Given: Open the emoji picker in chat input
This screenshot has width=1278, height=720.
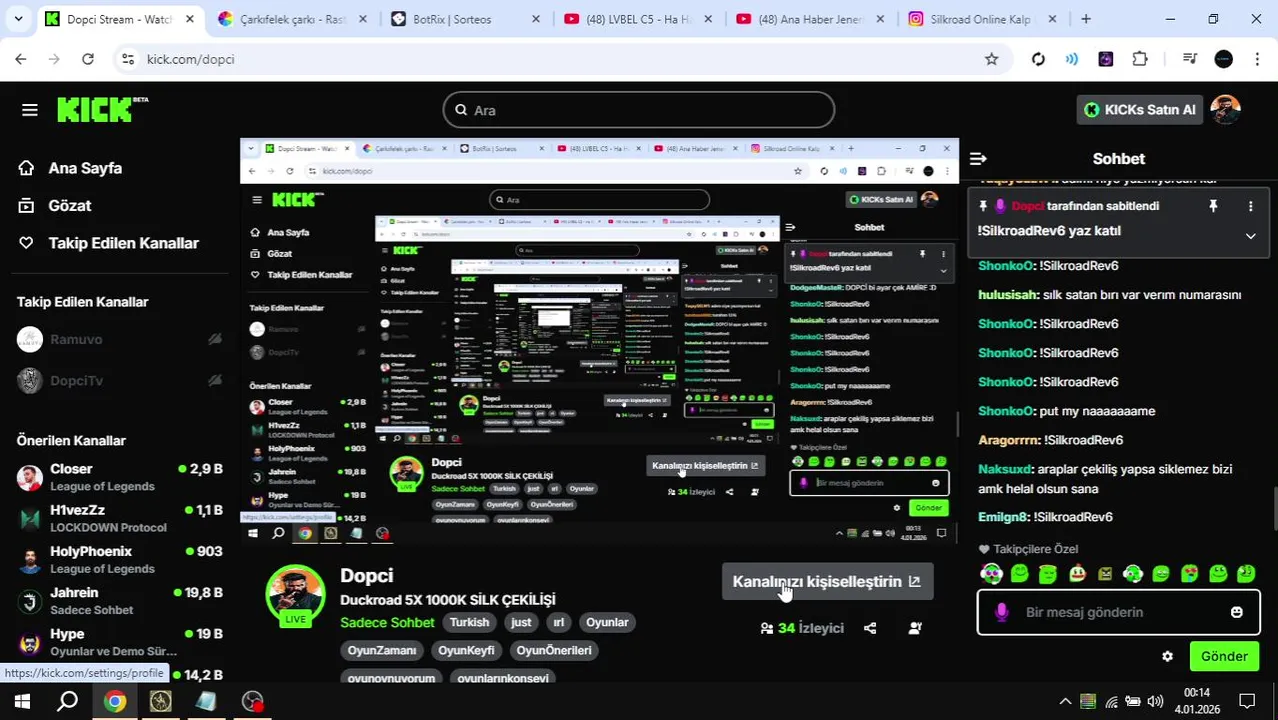Looking at the screenshot, I should point(1237,612).
